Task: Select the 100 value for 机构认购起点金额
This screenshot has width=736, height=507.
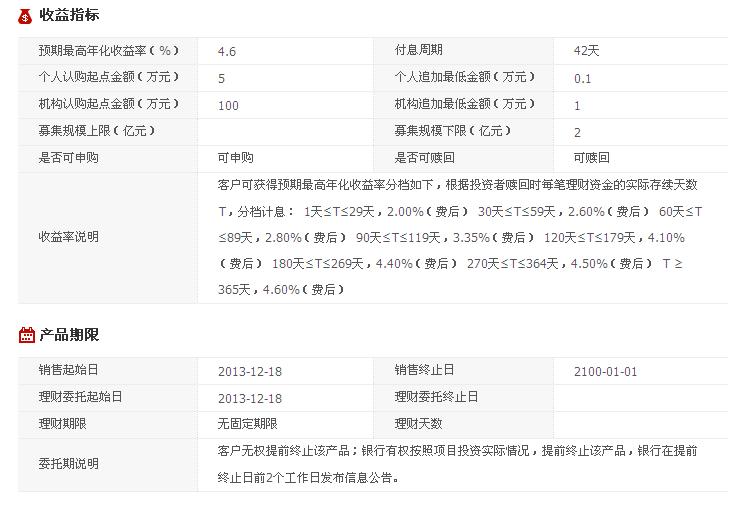Action: [x=228, y=105]
